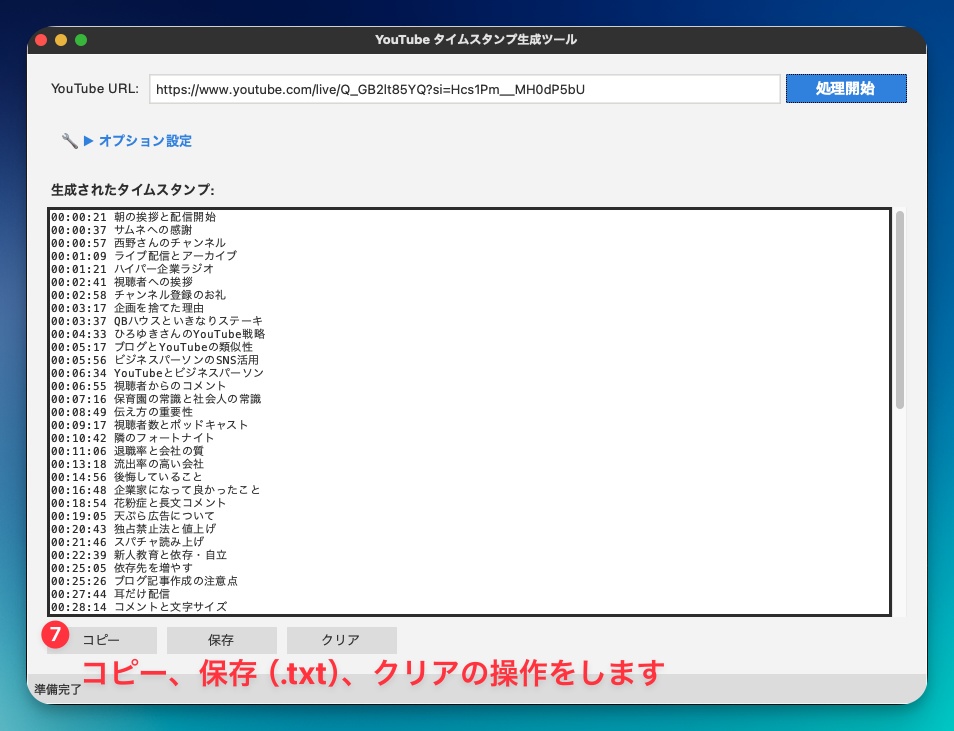Click the red step 7 badge
The image size is (954, 731).
(x=57, y=634)
